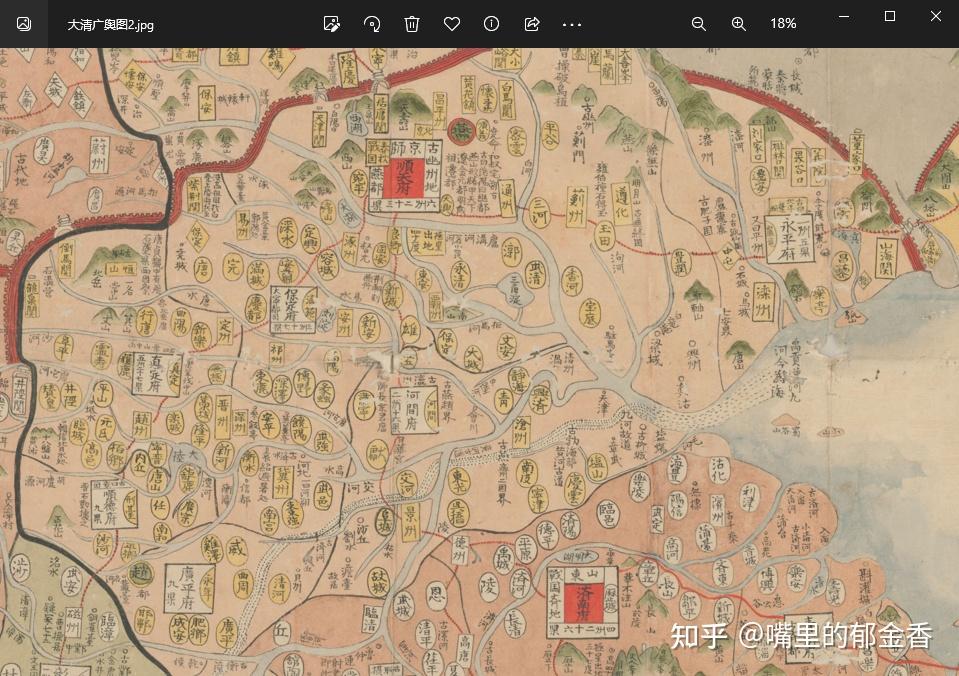
Task: Minimize the Photos window
Action: click(844, 17)
